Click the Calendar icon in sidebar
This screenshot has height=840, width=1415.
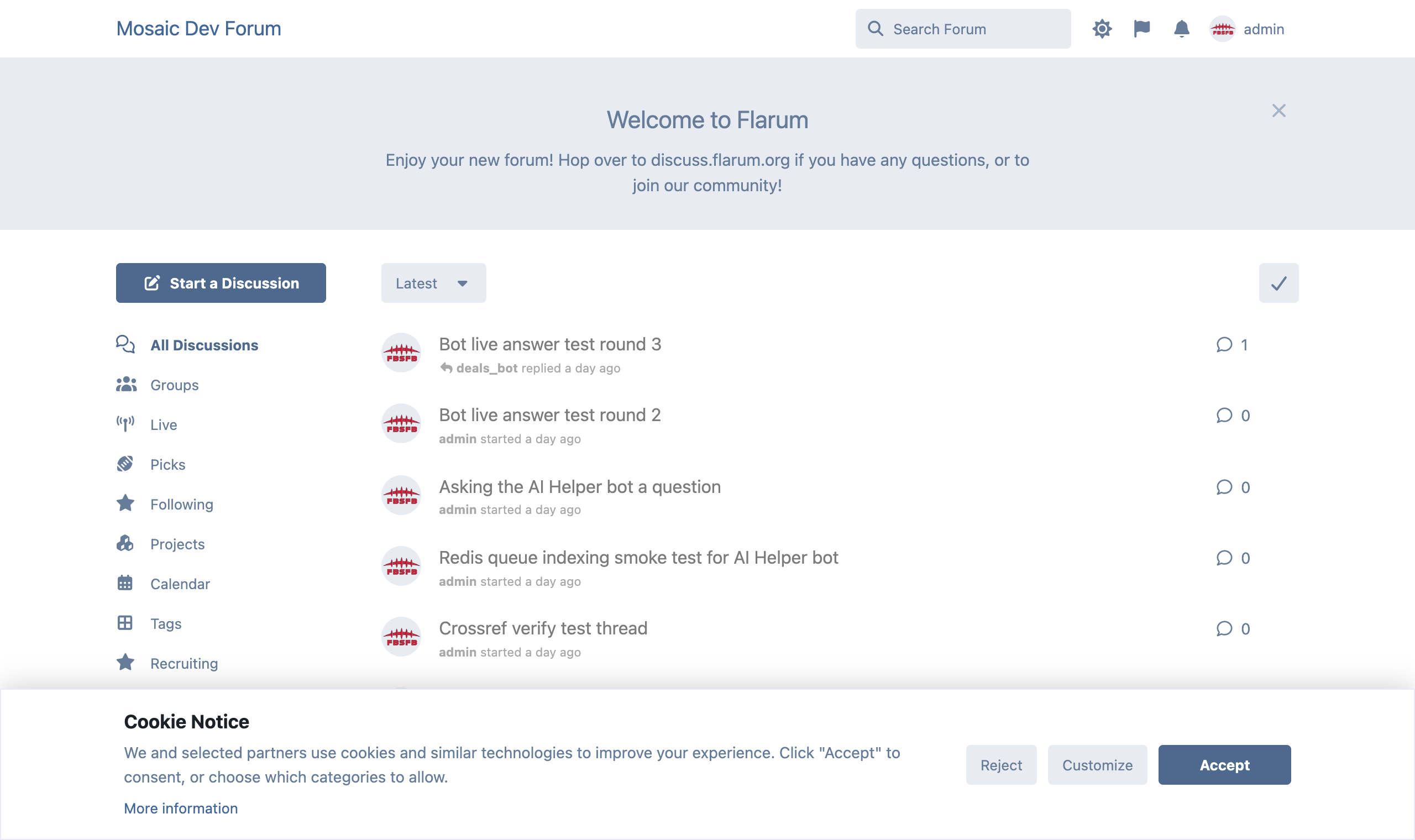(x=125, y=584)
